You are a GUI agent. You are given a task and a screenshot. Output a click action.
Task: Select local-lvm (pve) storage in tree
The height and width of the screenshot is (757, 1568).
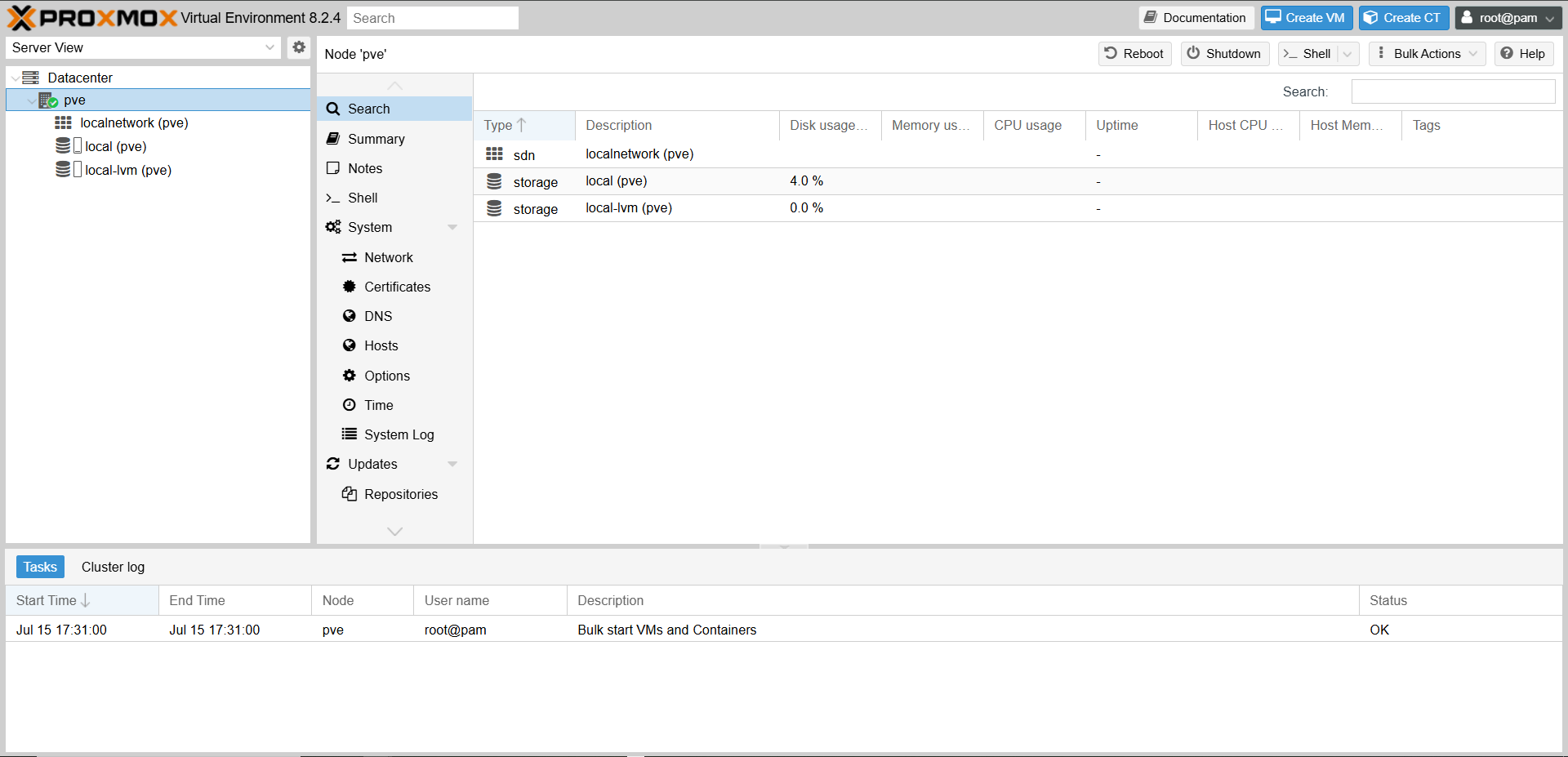pyautogui.click(x=127, y=170)
